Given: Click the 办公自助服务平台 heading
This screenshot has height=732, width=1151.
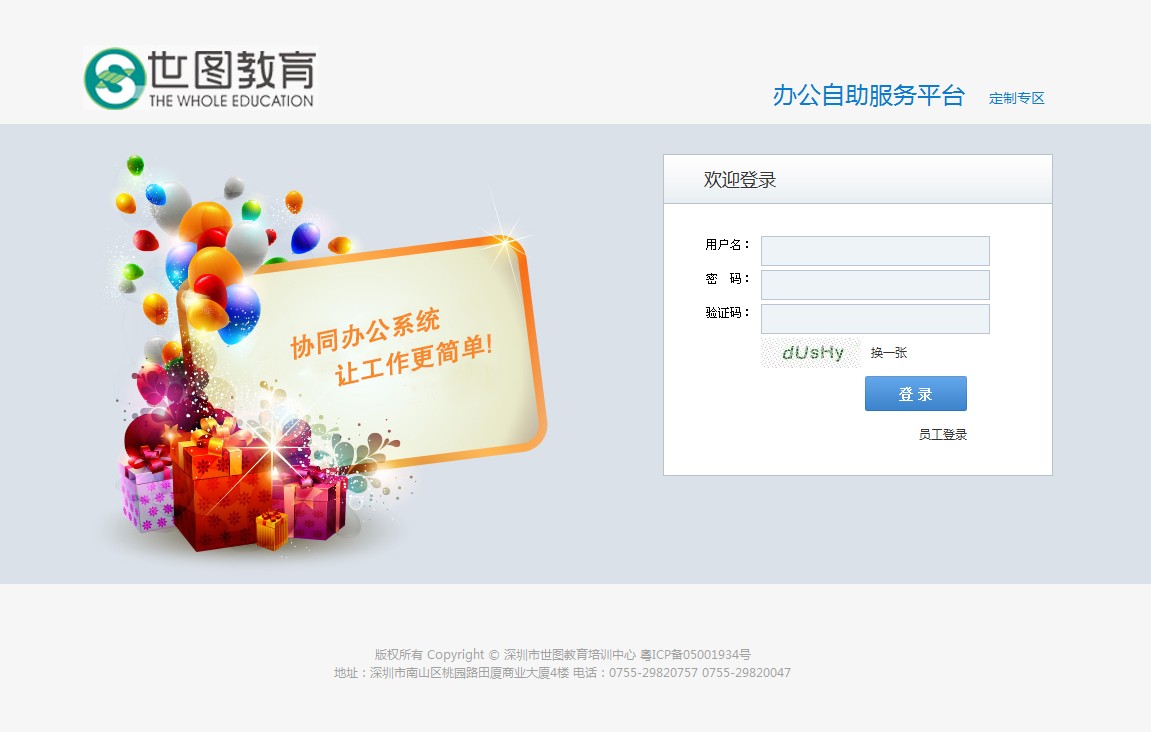Looking at the screenshot, I should pyautogui.click(x=868, y=95).
